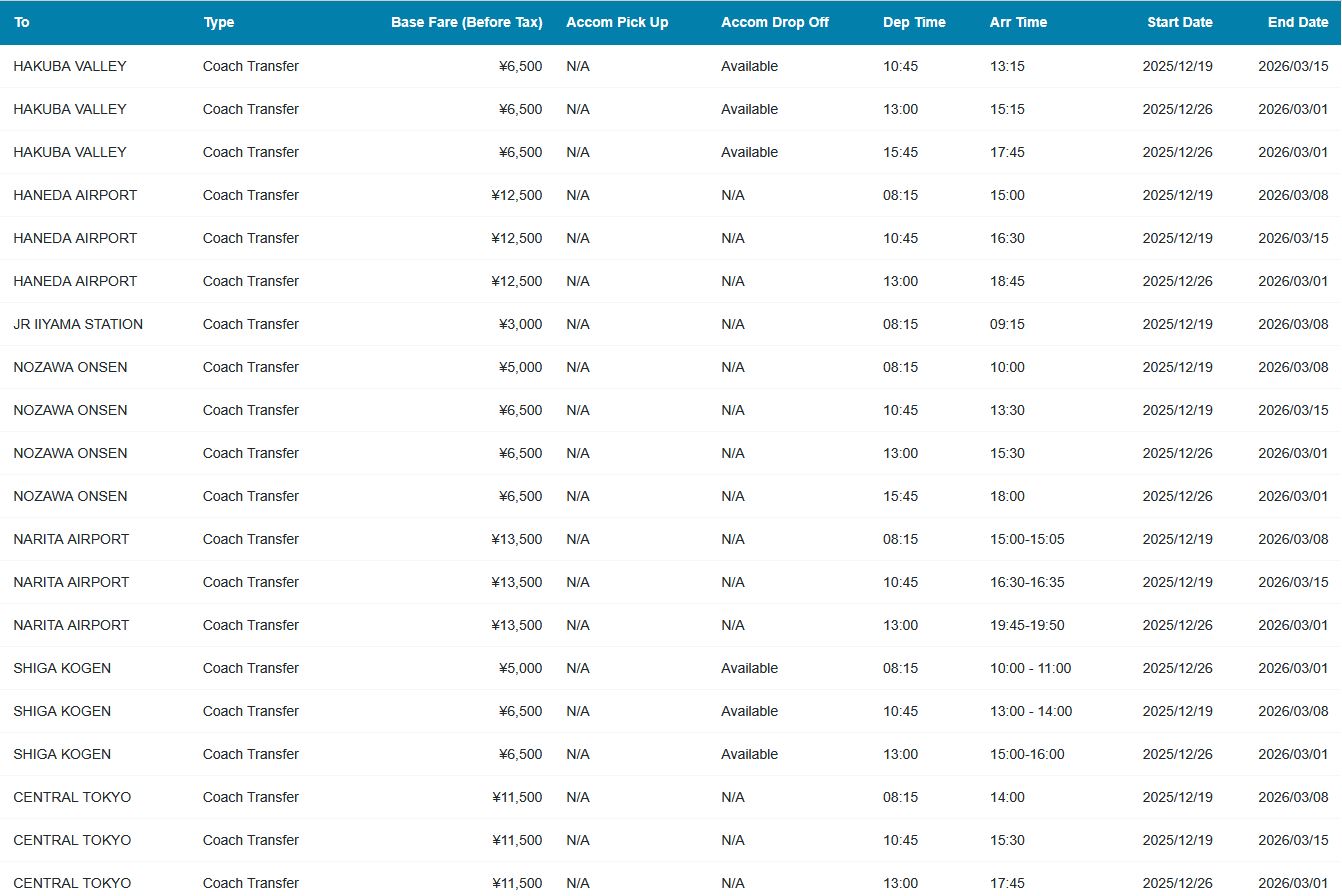Viewport: 1342px width, 896px height.
Task: Click the ¥3,000 base fare cell
Action: point(520,324)
